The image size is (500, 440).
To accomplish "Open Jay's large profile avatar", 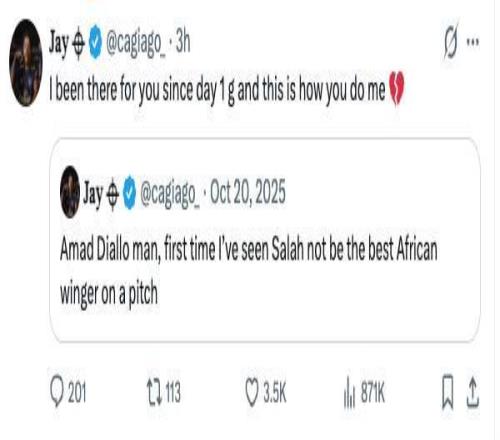I will (x=26, y=63).
